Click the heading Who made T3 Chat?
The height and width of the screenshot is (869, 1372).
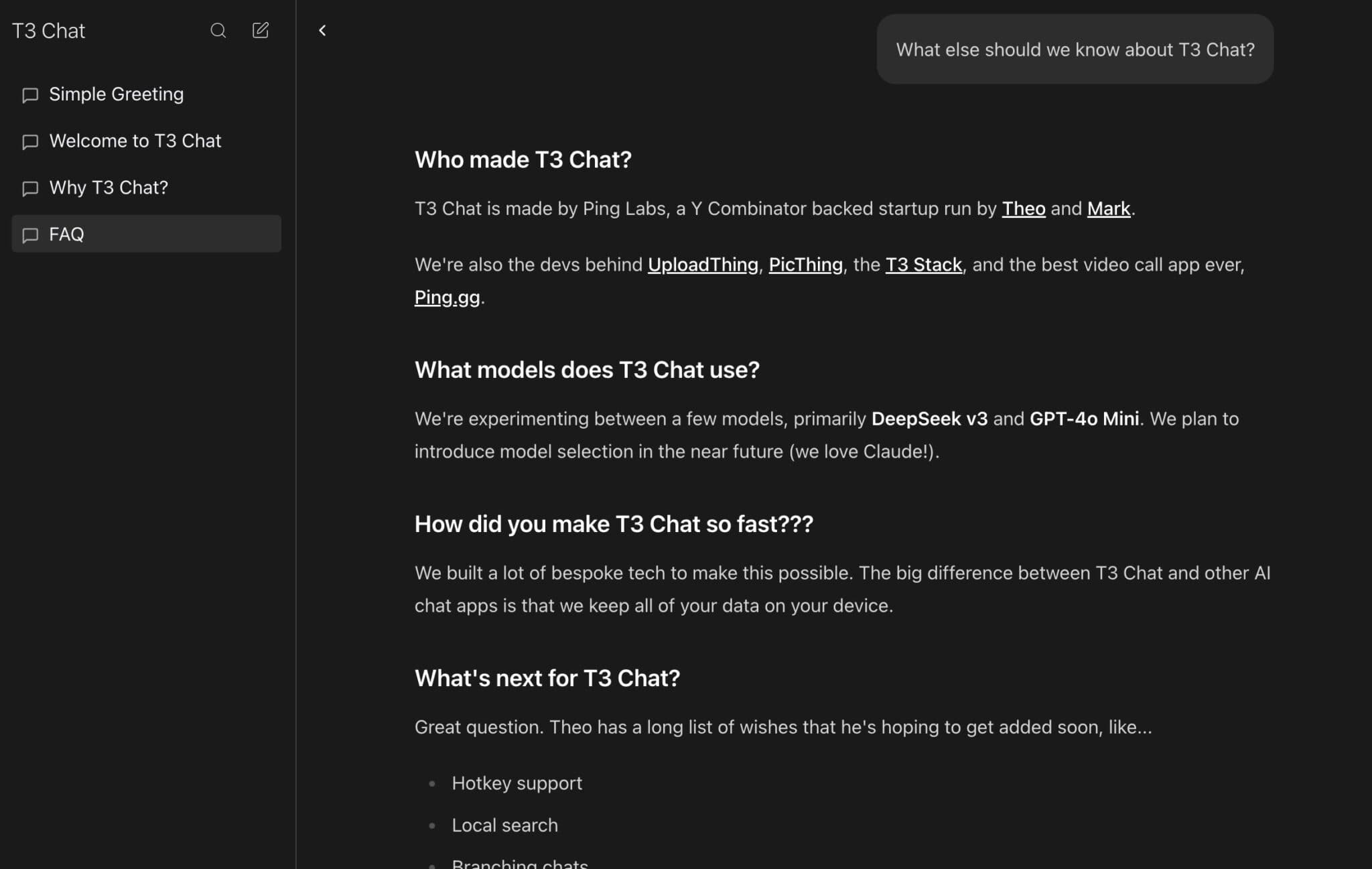[523, 159]
